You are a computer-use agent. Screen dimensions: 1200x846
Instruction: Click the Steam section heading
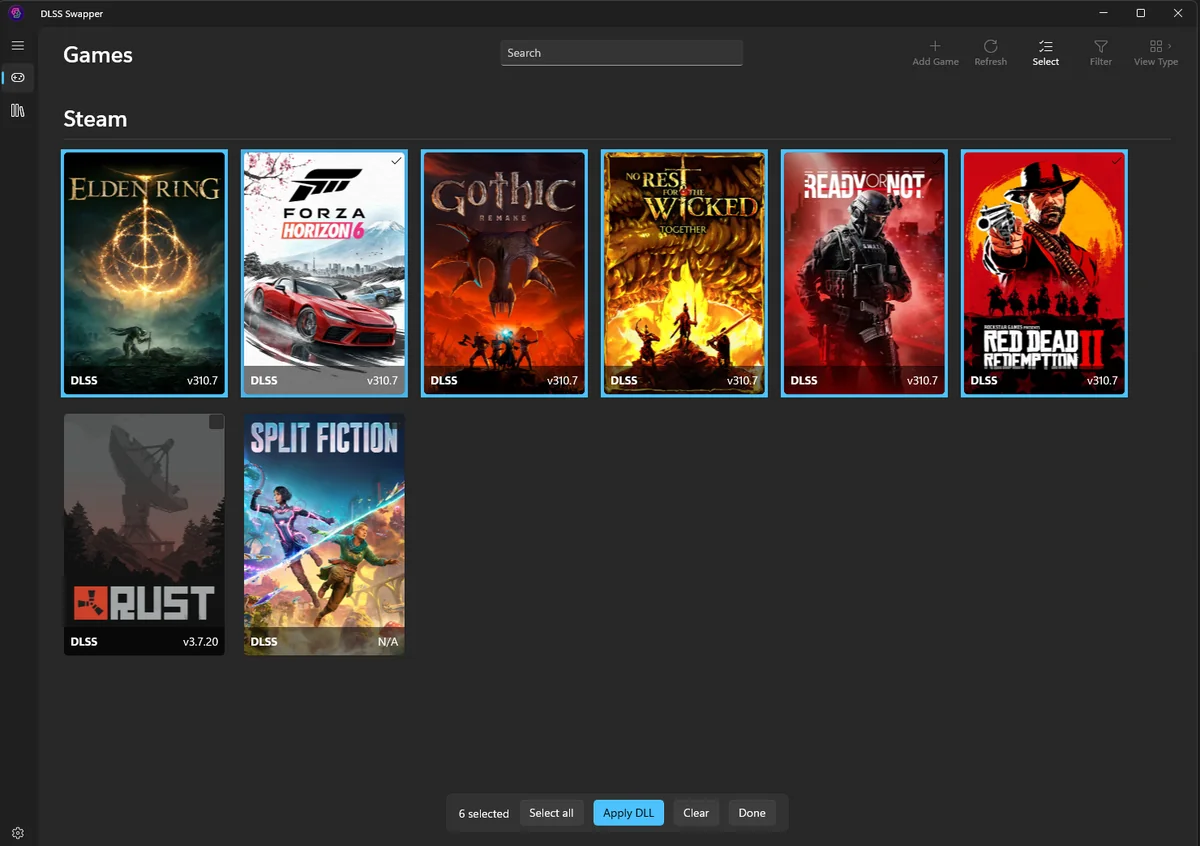[x=95, y=118]
